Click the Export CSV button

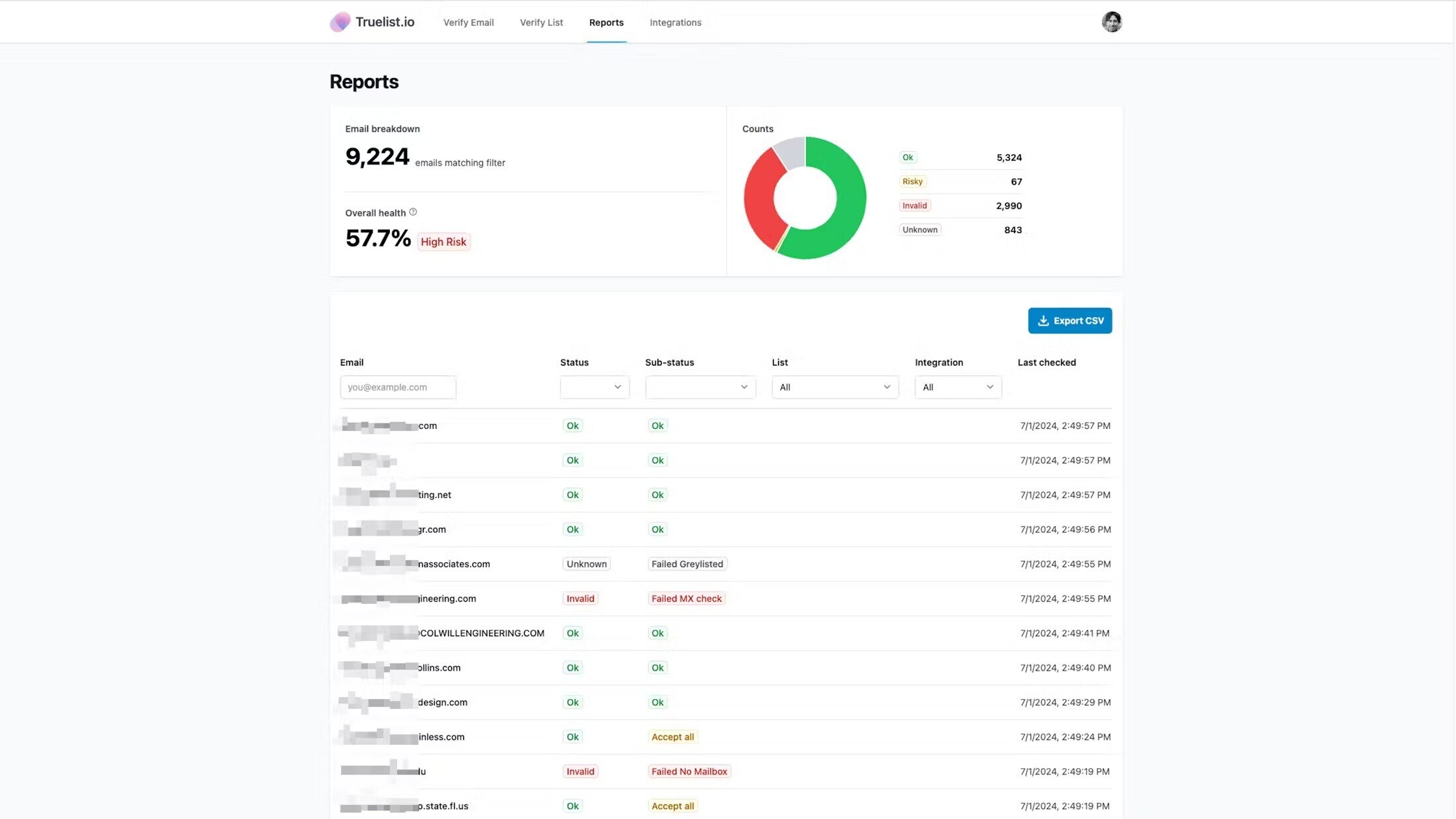click(1069, 320)
